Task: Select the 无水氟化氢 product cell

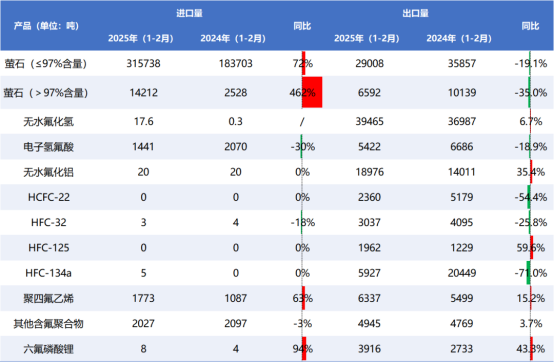Action: (x=48, y=121)
